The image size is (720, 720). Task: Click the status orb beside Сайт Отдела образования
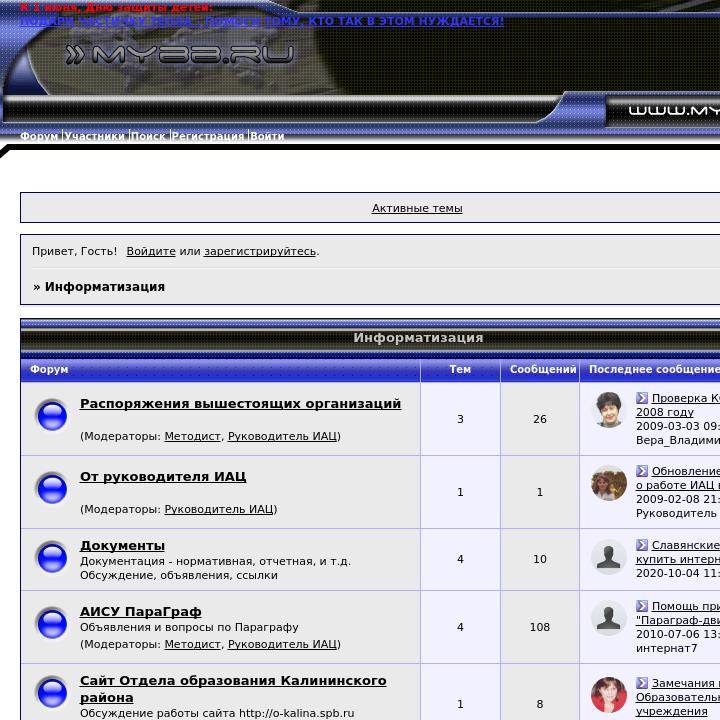pyautogui.click(x=51, y=692)
